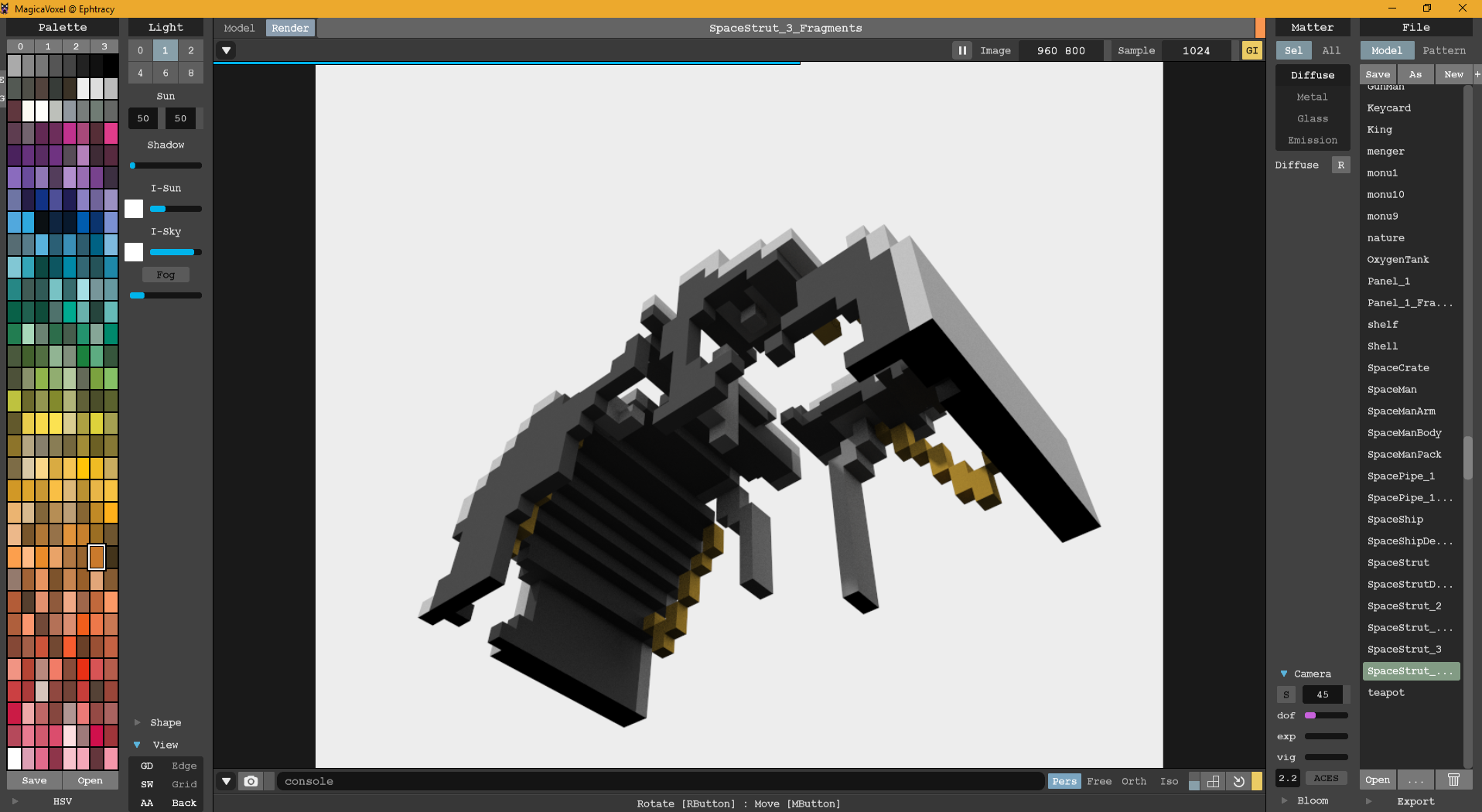Click the grid layout icon beside Iso
Viewport: 1482px width, 812px height.
(1213, 781)
